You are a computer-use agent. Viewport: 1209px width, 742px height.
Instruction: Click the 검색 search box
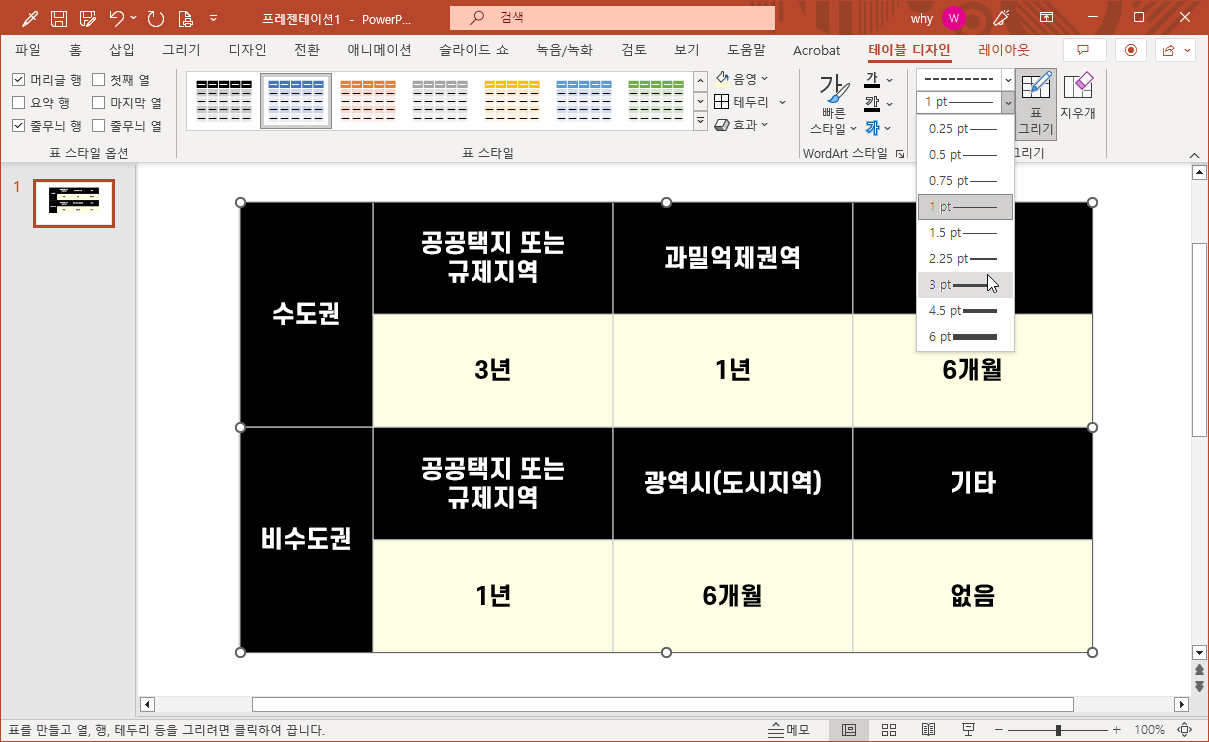[612, 18]
